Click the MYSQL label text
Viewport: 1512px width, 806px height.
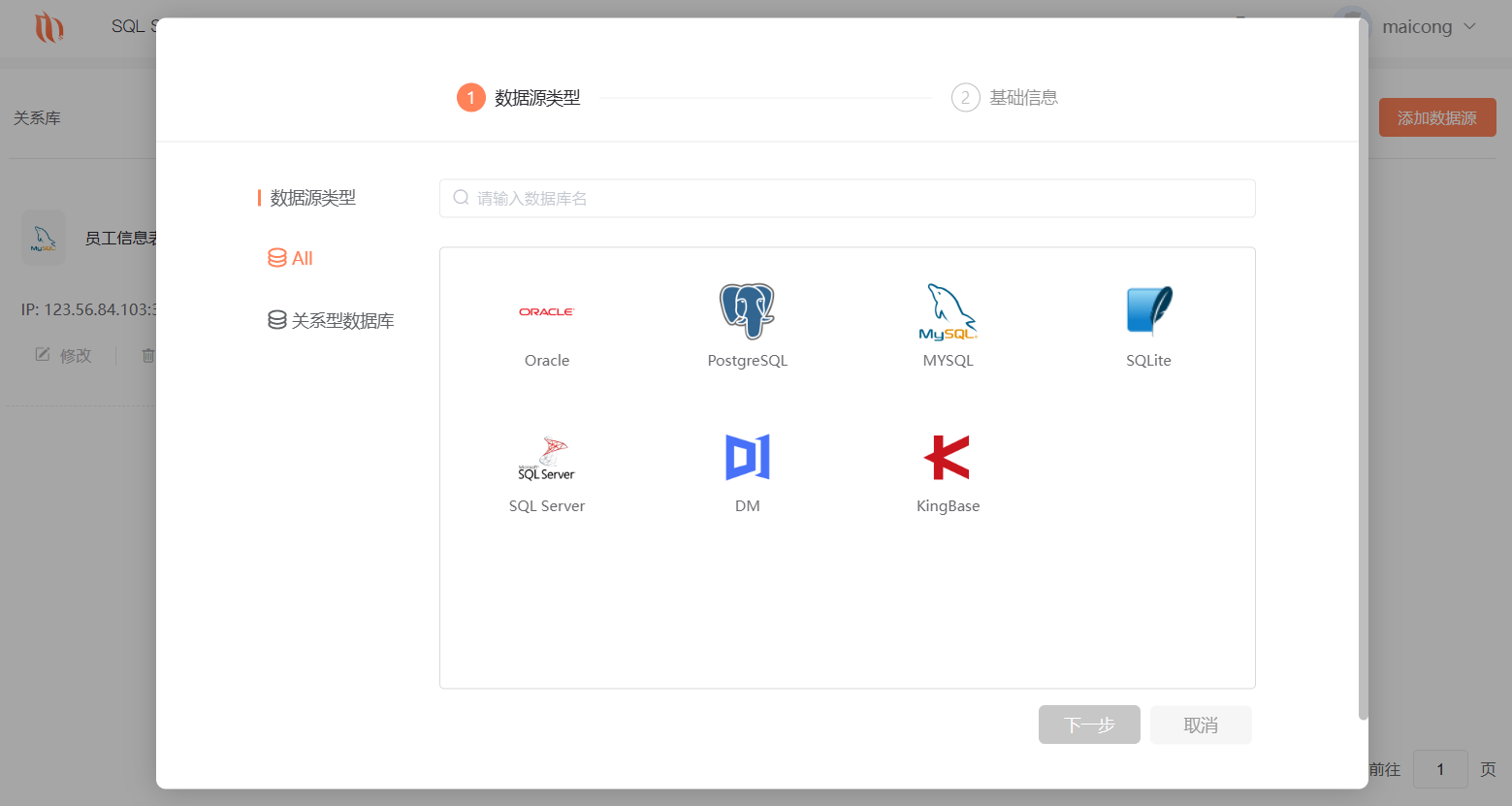point(949,360)
